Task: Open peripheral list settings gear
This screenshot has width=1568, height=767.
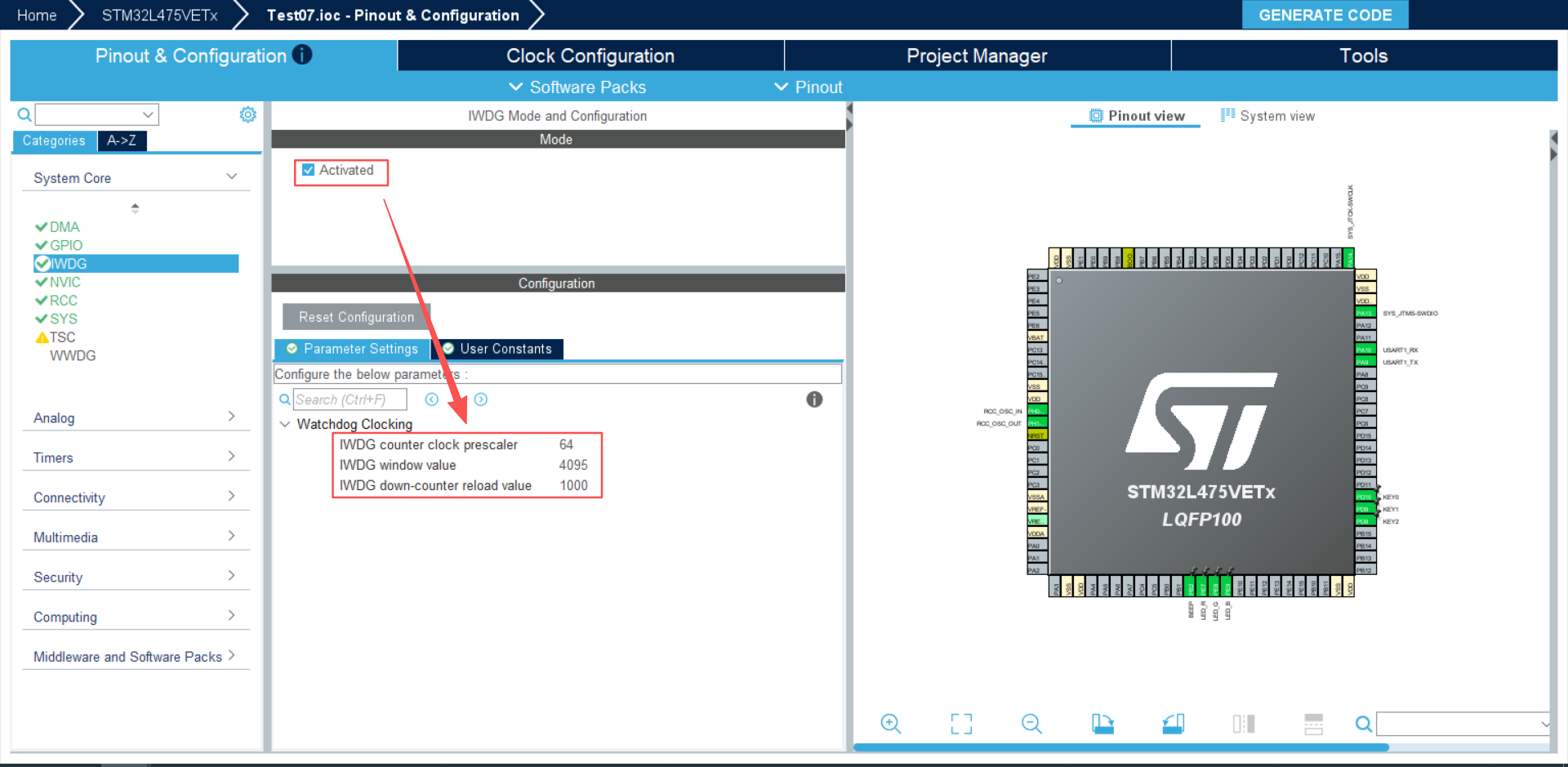Action: coord(247,114)
